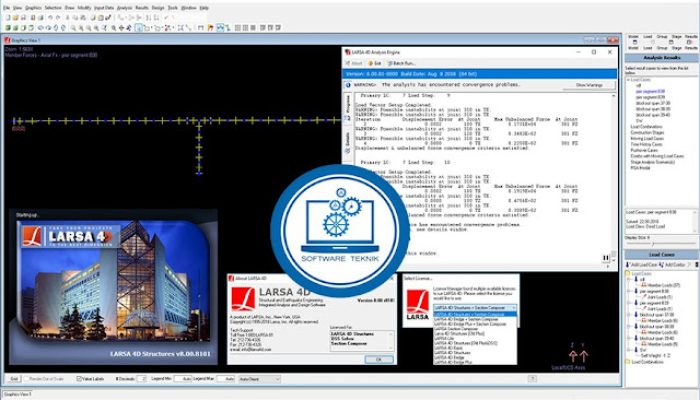700x400 pixels.
Task: Open the Auto Scale dropdown
Action: [259, 379]
